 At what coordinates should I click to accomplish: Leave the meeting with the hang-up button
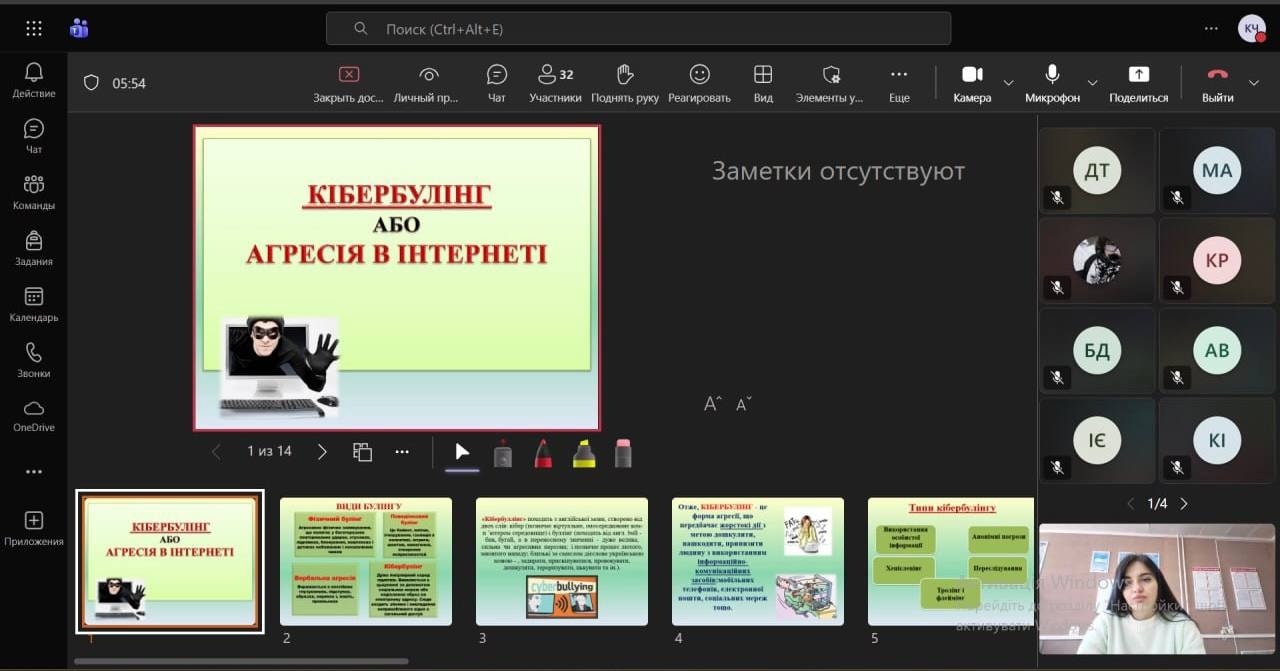coord(1217,75)
